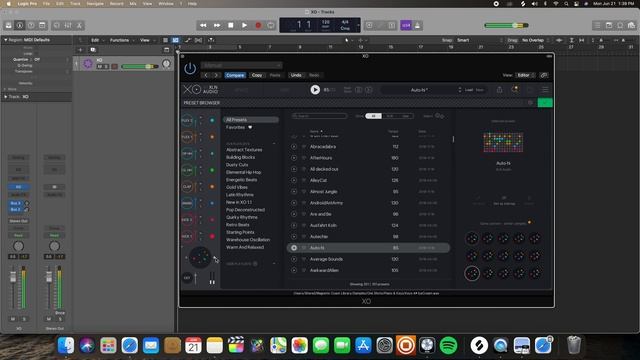640x360 pixels.
Task: Select the CLAP channel circle
Action: pyautogui.click(x=187, y=187)
